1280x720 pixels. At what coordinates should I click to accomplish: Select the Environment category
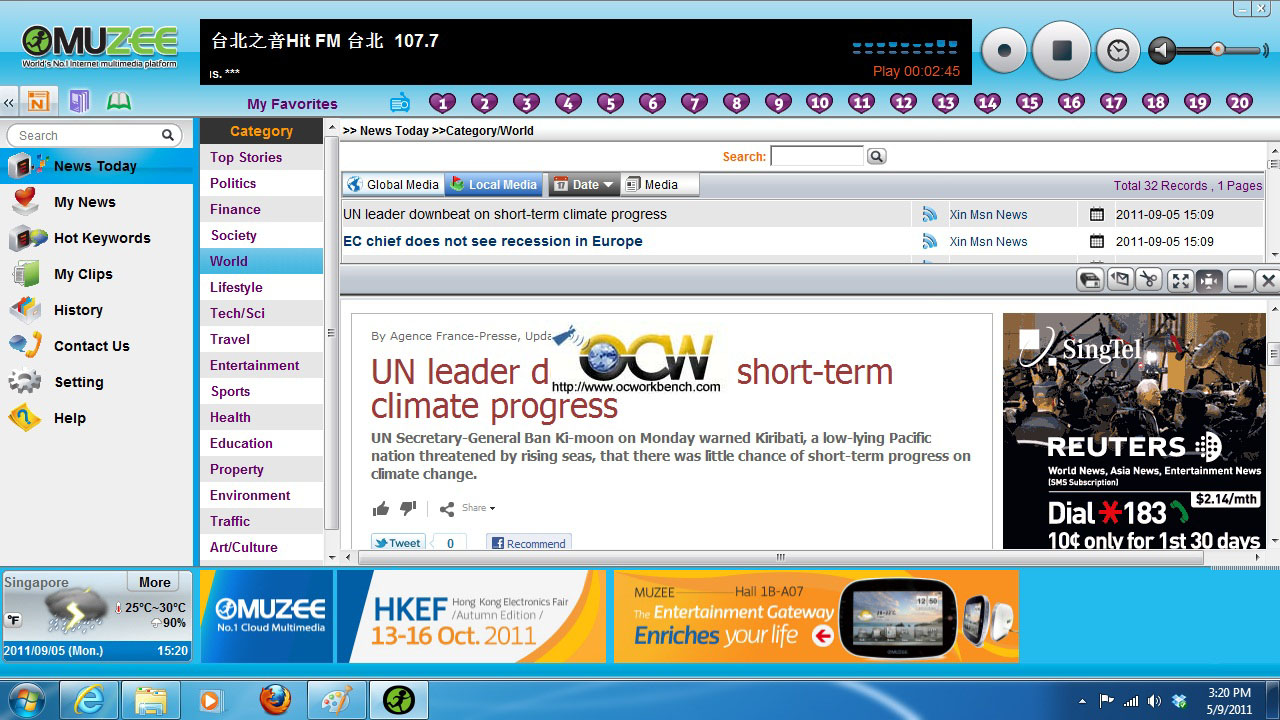pyautogui.click(x=261, y=495)
